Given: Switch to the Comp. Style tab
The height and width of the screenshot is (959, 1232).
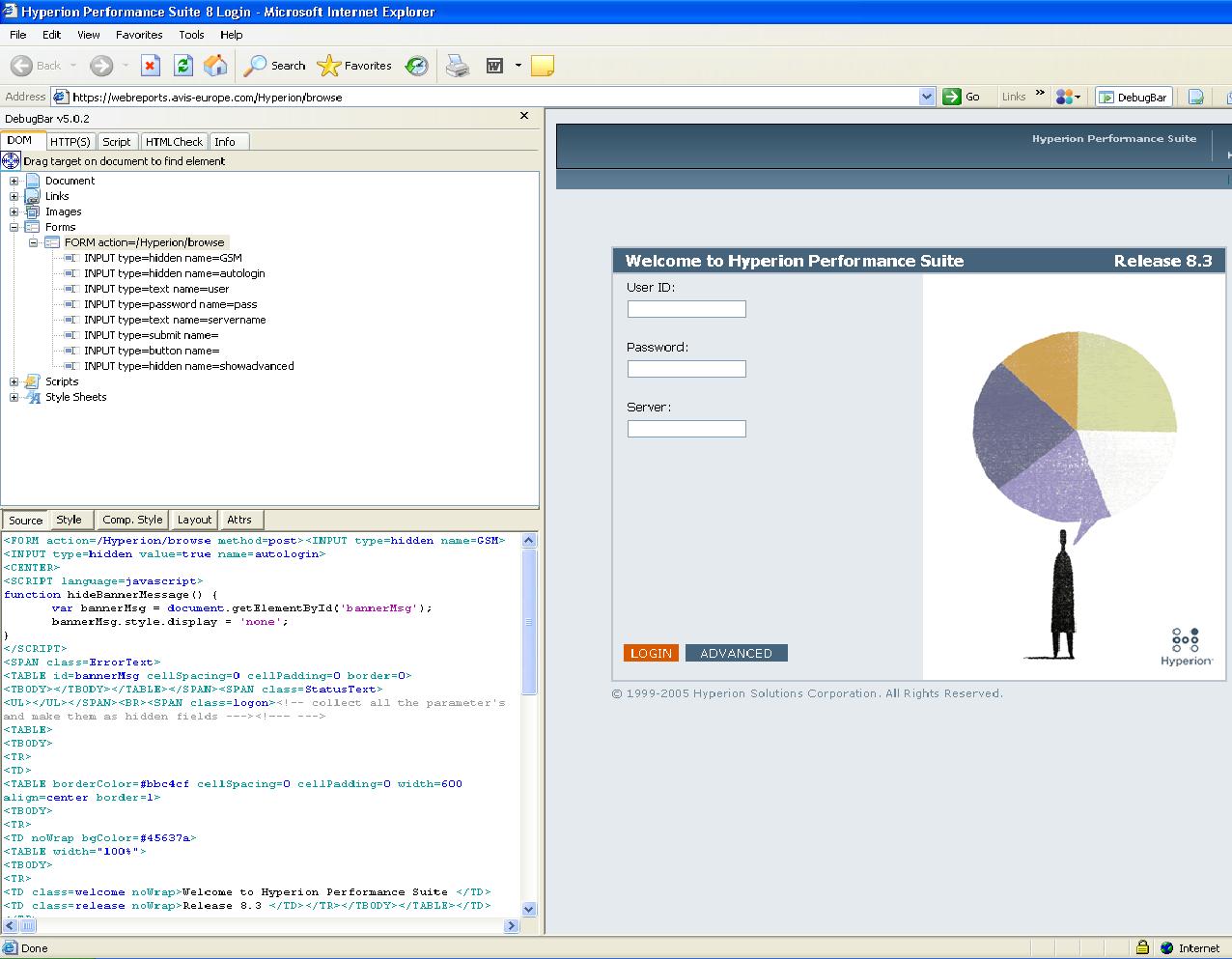Looking at the screenshot, I should point(132,520).
